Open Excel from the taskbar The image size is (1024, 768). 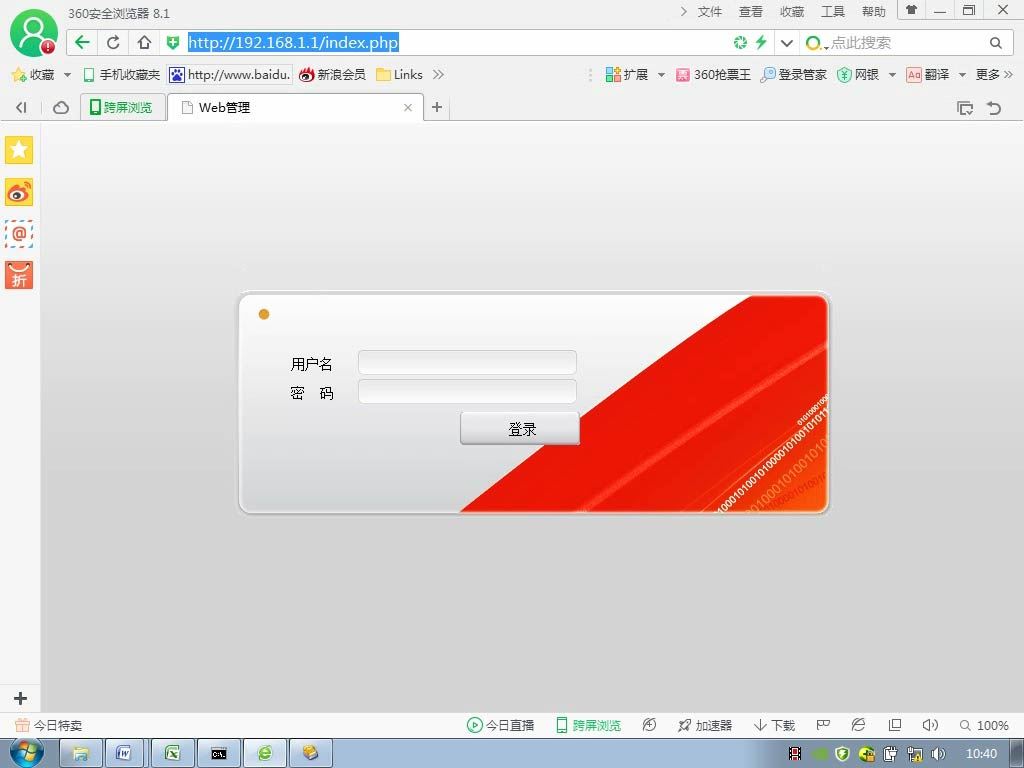coord(172,753)
